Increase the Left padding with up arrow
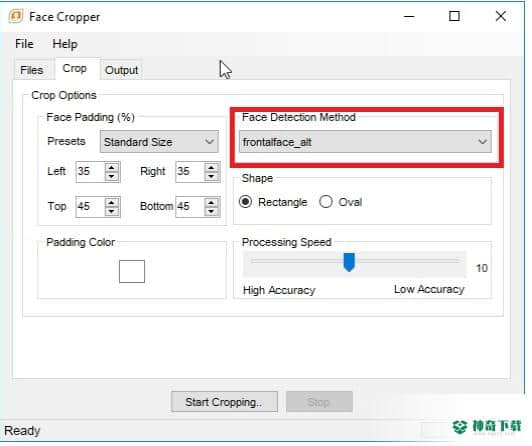This screenshot has height=446, width=532. tap(112, 168)
